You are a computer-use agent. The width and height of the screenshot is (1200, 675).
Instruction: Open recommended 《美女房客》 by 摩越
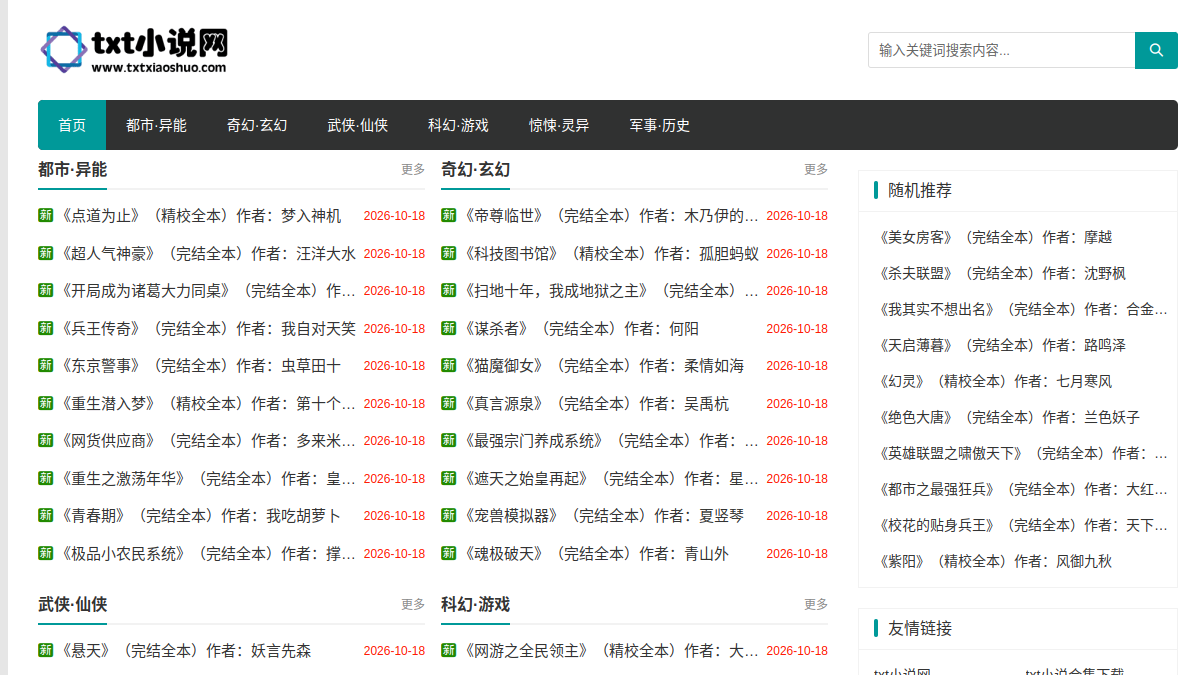tap(995, 237)
